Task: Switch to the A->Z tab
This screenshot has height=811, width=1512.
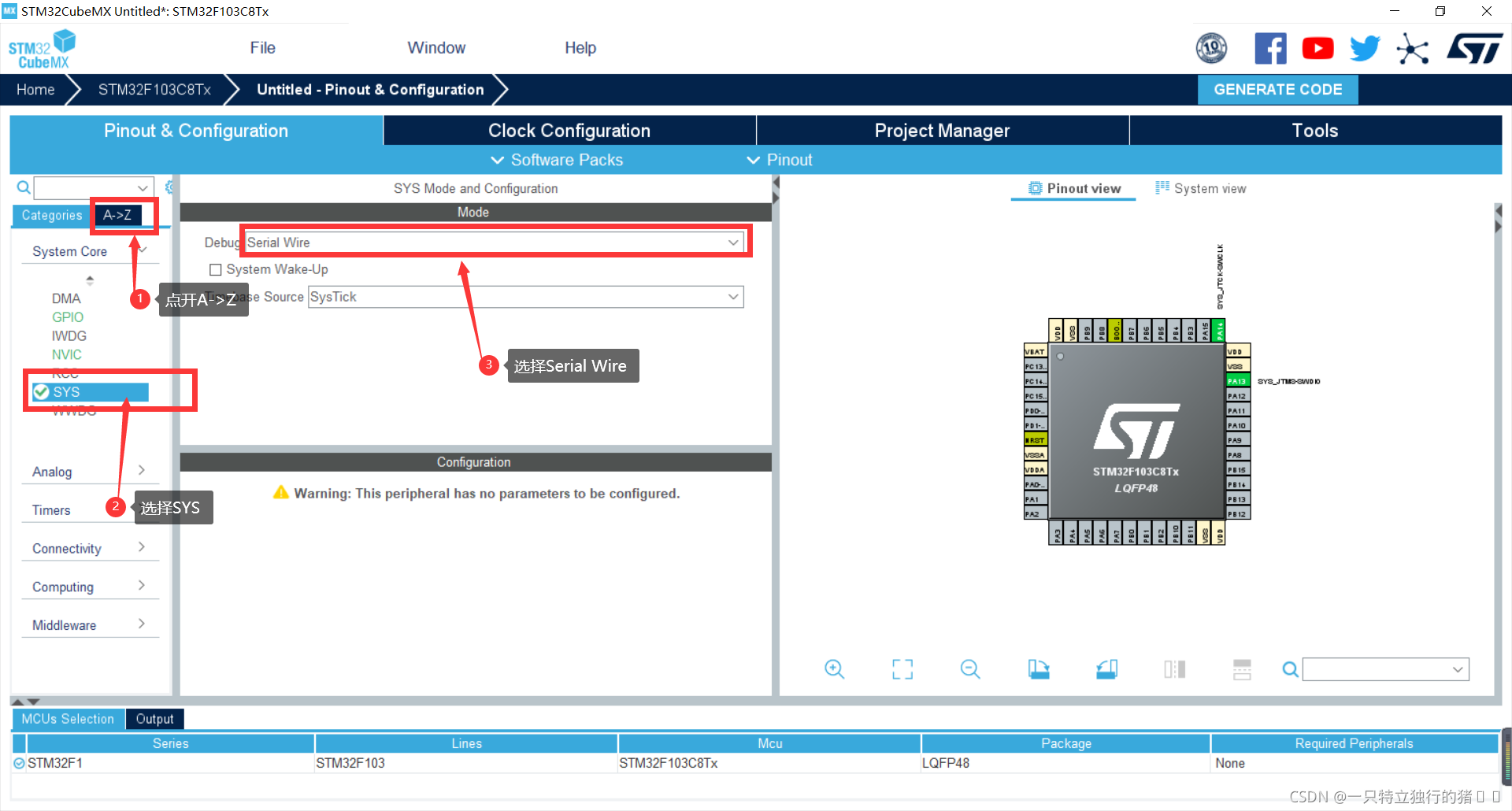Action: point(117,215)
